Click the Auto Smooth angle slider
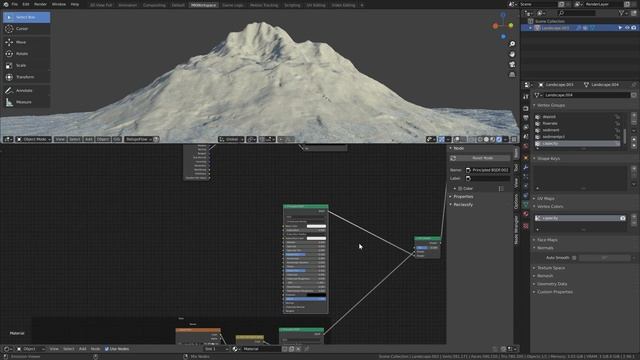 point(604,258)
